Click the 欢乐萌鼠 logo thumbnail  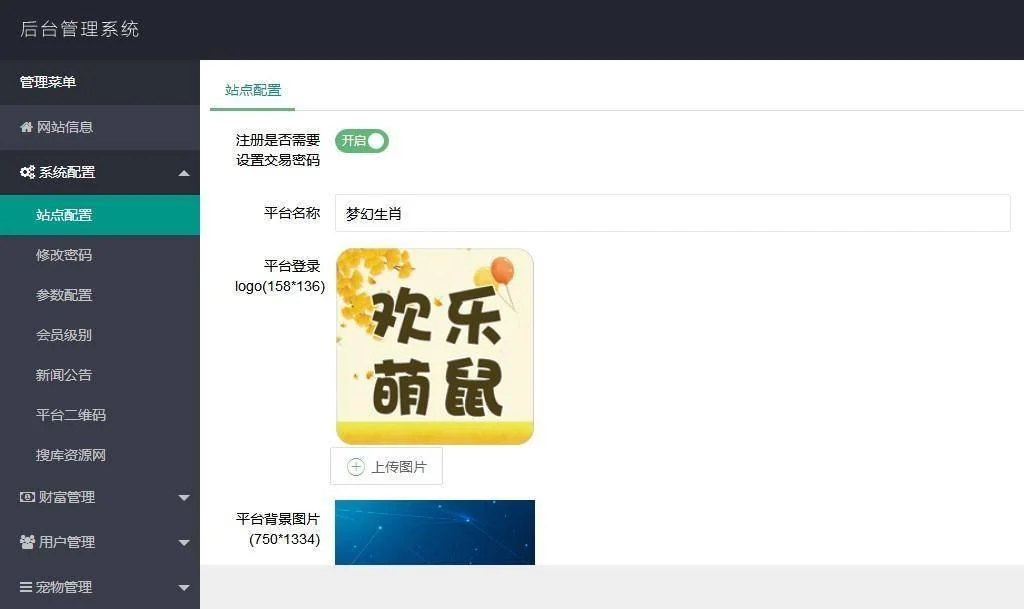[435, 346]
